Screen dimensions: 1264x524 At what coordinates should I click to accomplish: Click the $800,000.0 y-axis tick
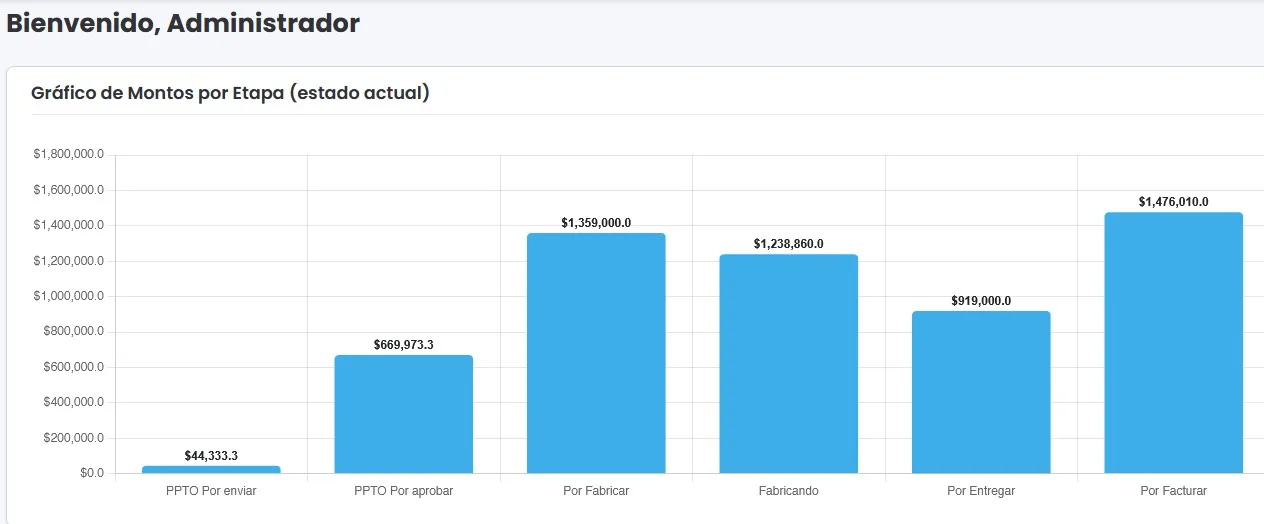73,332
